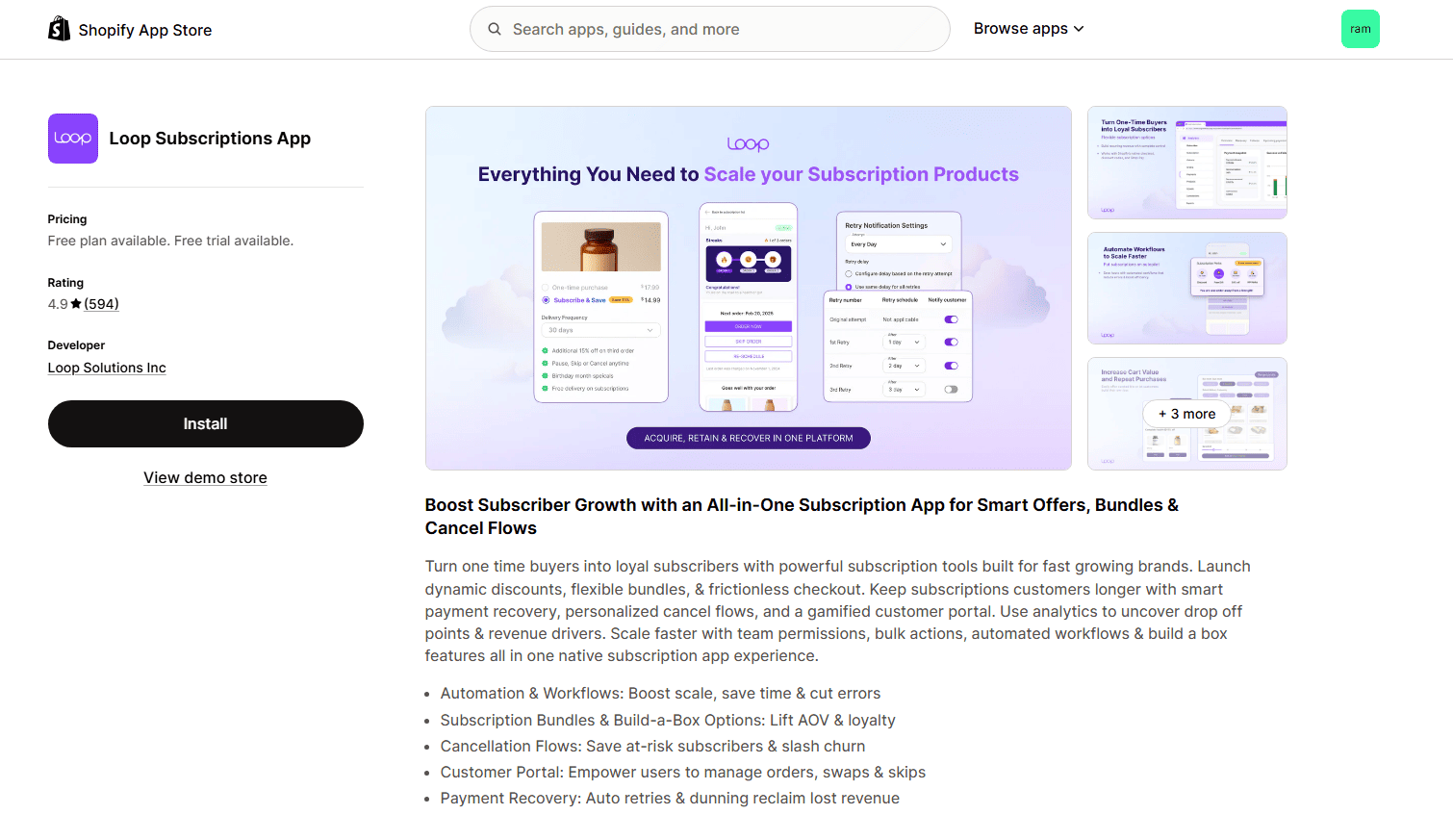This screenshot has width=1453, height=840.
Task: Click the rating star icon
Action: (x=76, y=304)
